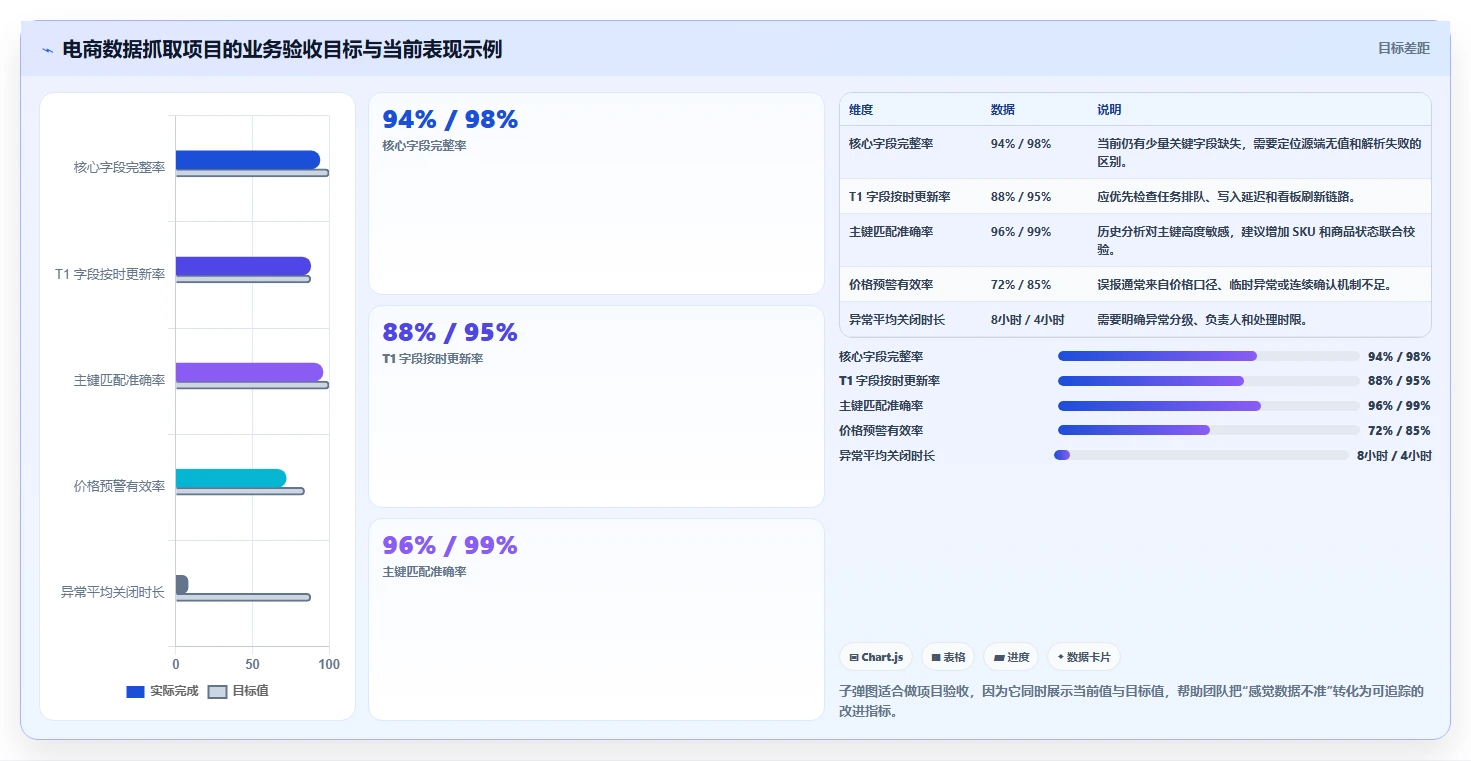Select the 核心字段完整率 table row name
Viewport: 1471px width, 761px height.
coord(891,144)
